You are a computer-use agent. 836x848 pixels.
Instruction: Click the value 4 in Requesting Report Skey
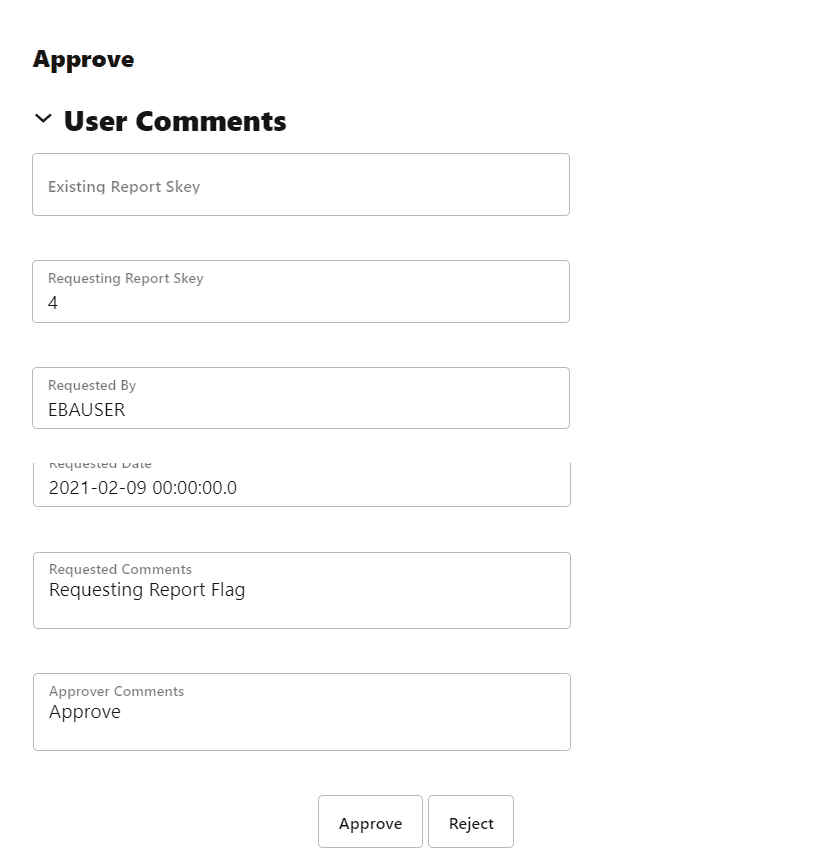coord(53,302)
